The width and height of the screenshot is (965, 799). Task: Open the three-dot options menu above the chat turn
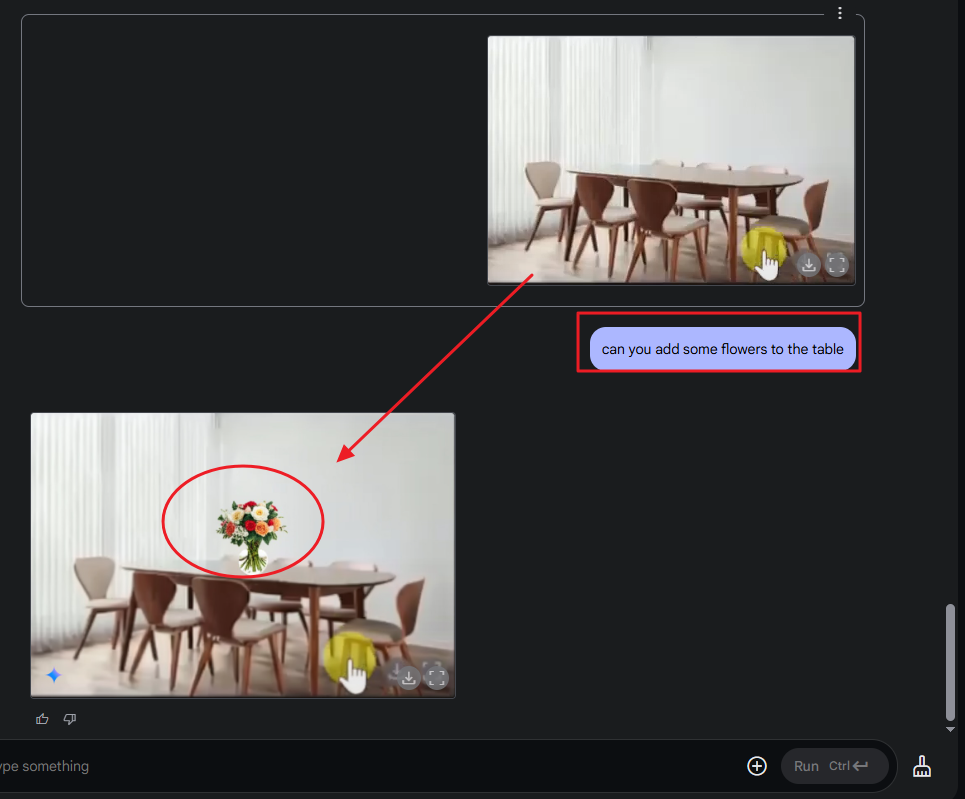coord(839,13)
